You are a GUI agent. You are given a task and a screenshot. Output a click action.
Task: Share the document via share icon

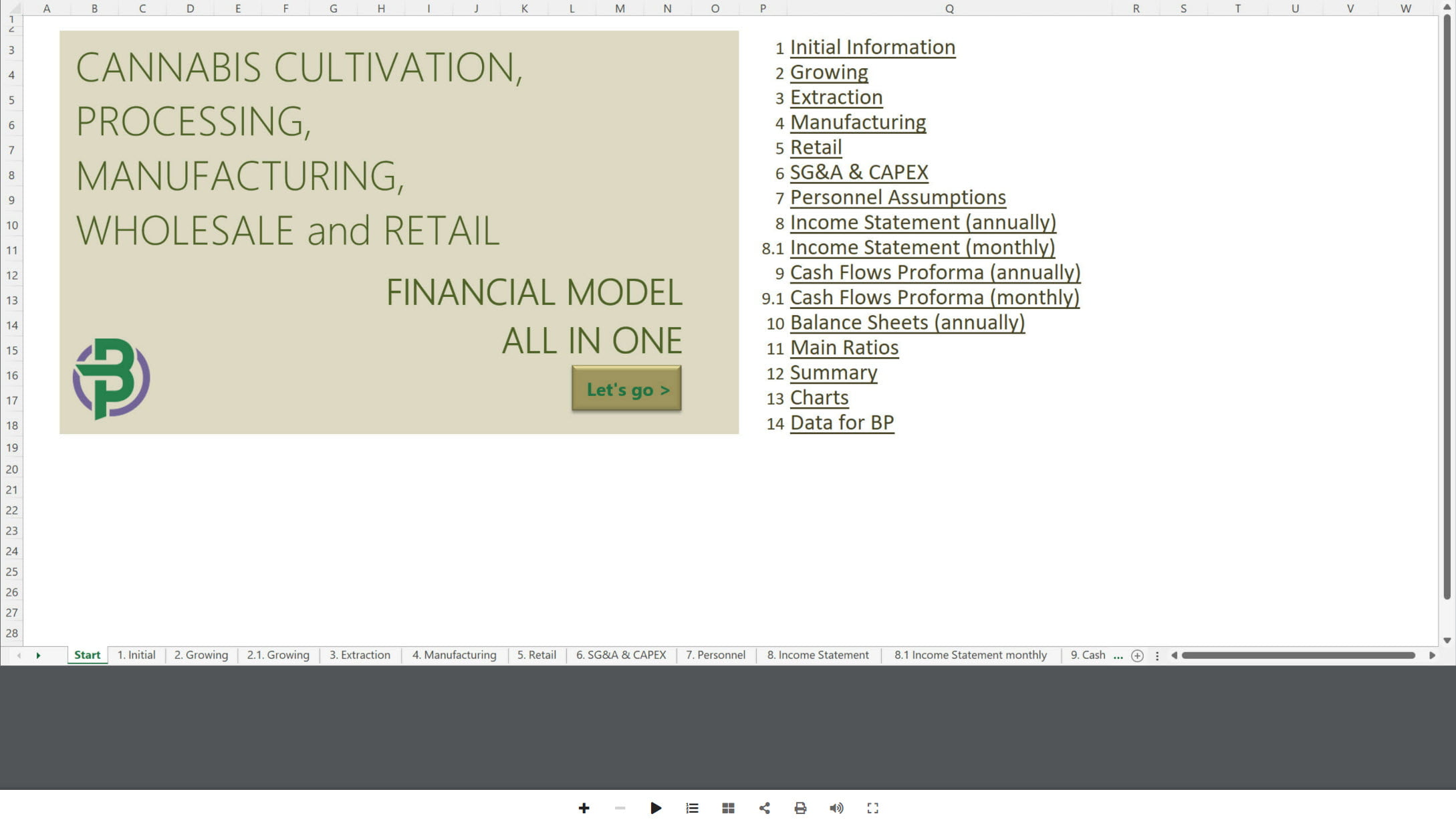click(x=764, y=808)
